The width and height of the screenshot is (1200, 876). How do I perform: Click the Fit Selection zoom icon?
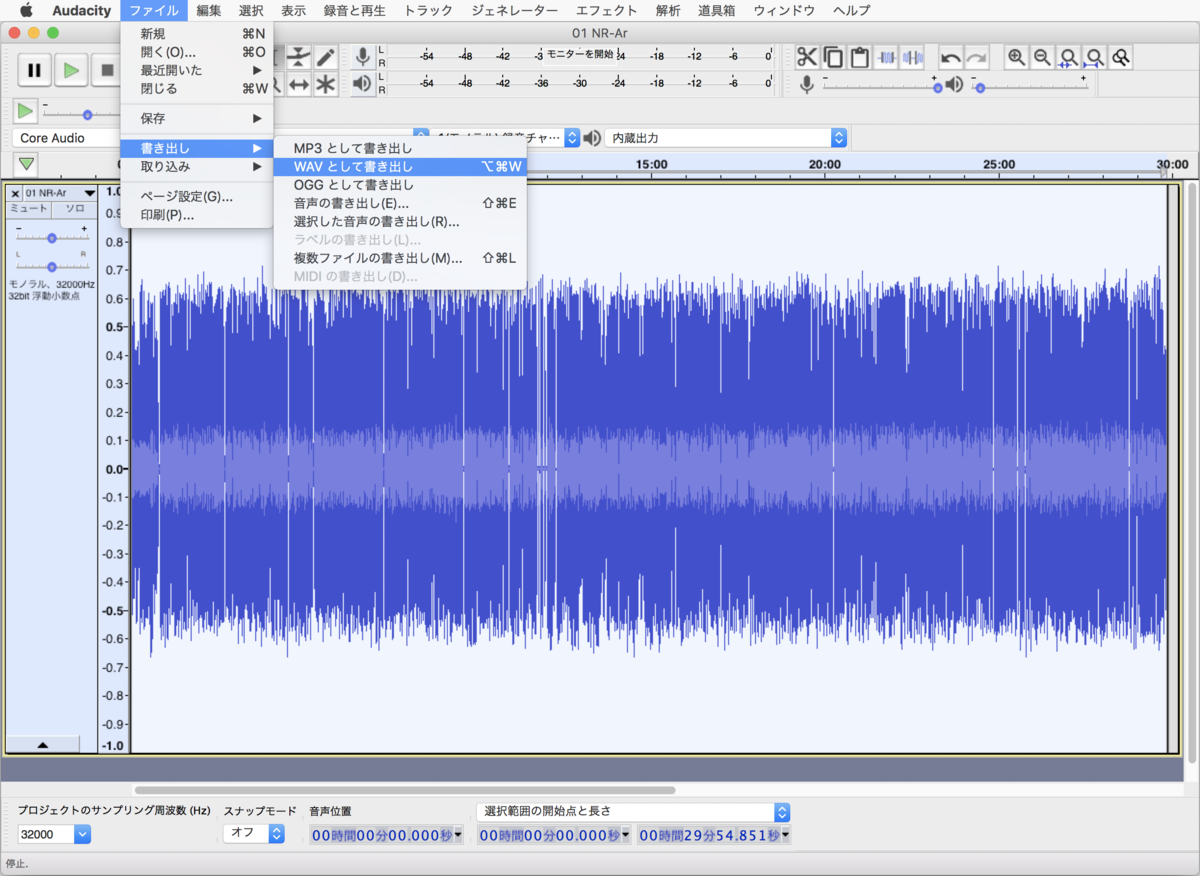[1068, 57]
